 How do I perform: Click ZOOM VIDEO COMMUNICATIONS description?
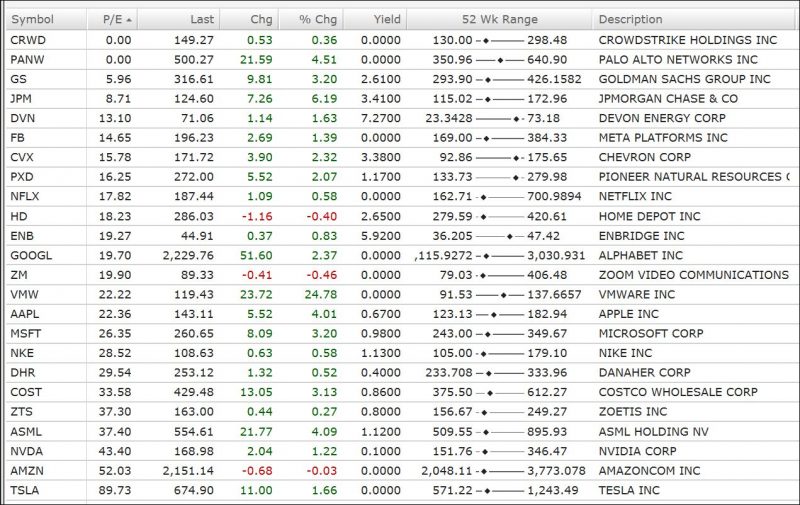pos(694,274)
